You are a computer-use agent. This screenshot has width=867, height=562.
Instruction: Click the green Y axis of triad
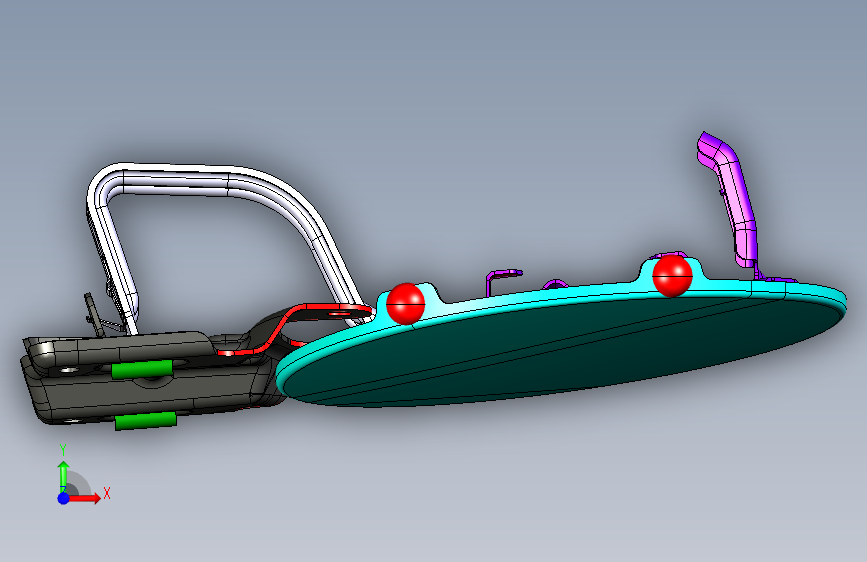(64, 477)
